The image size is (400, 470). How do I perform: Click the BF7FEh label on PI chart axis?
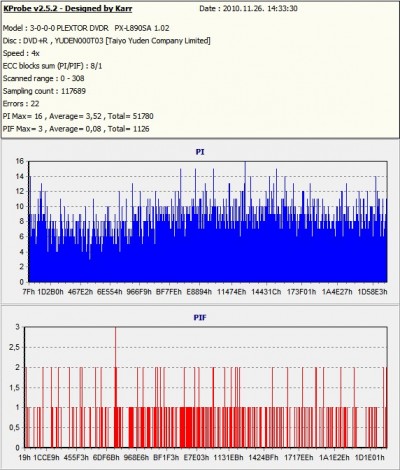coord(169,292)
